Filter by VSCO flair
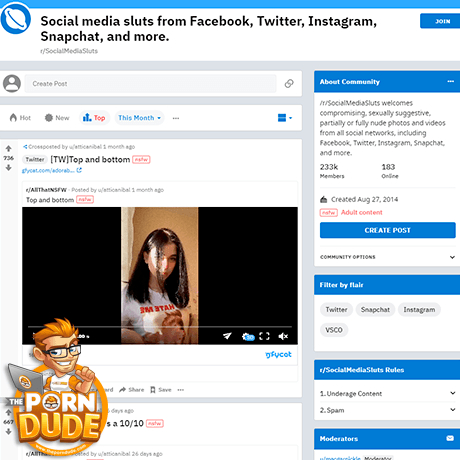 tap(334, 330)
